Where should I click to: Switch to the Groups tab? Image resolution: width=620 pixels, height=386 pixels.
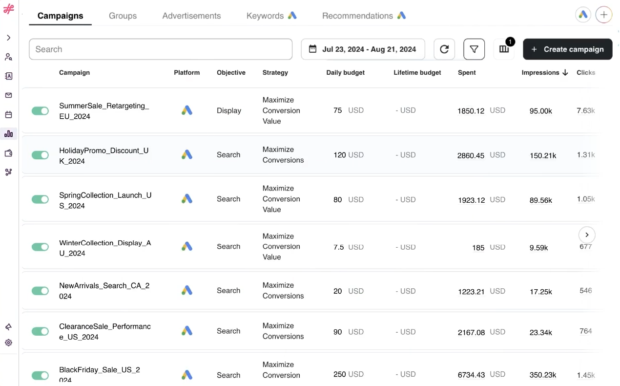(123, 16)
